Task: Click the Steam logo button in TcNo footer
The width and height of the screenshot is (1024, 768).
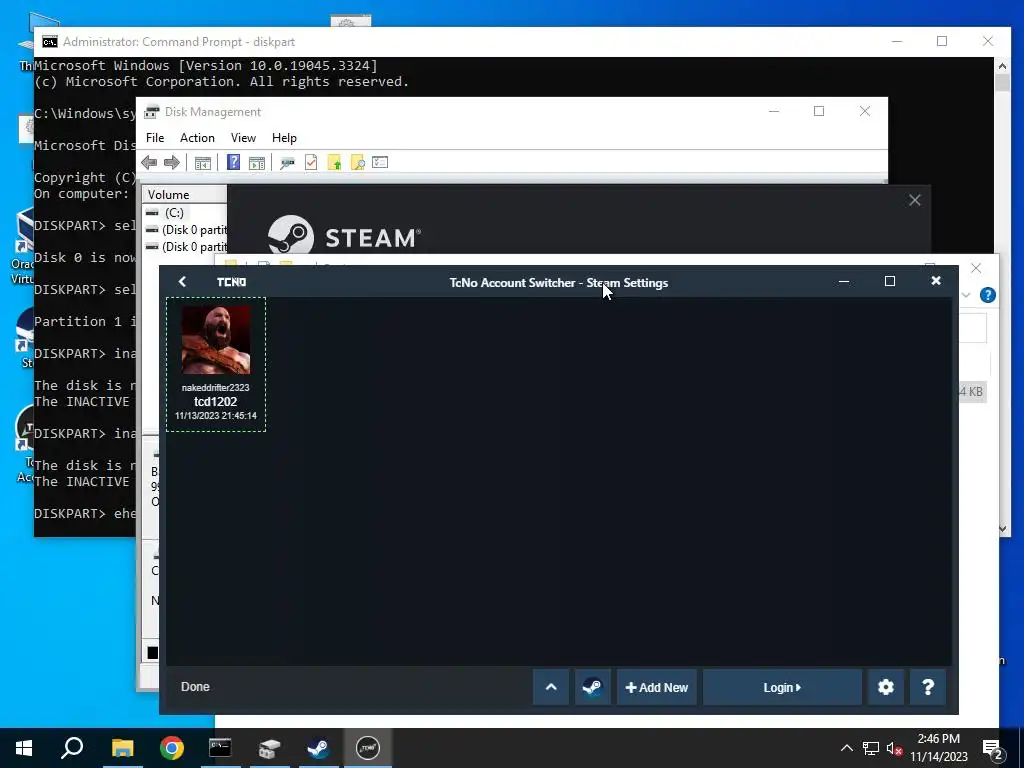Action: click(592, 687)
